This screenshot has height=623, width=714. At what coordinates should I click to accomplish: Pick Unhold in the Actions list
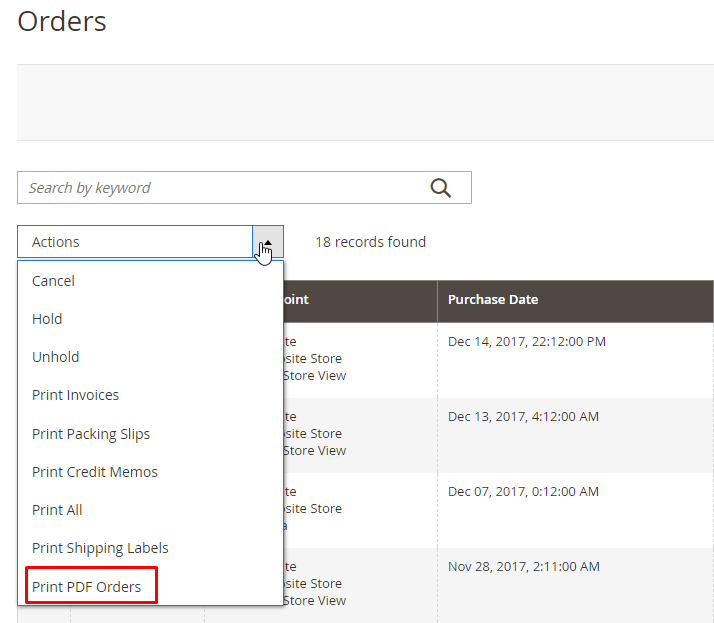(55, 357)
